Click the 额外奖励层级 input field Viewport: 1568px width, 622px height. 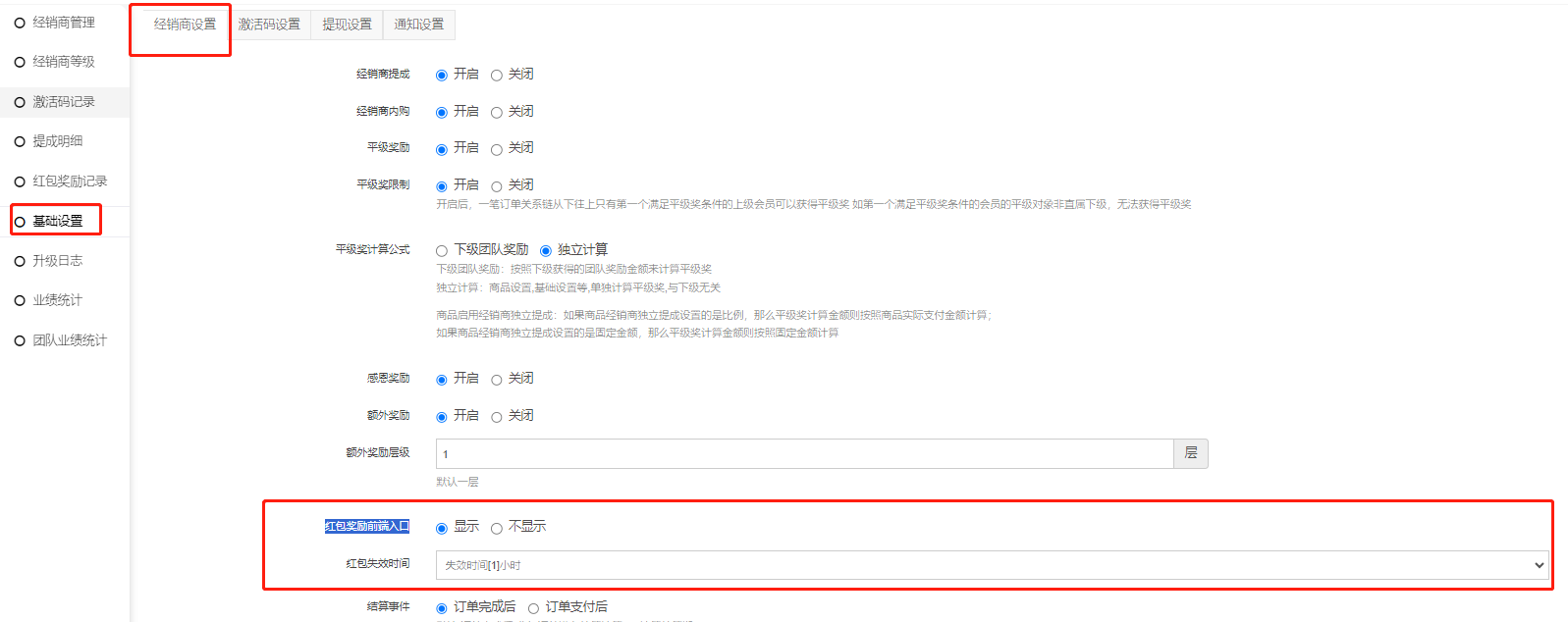pyautogui.click(x=804, y=454)
